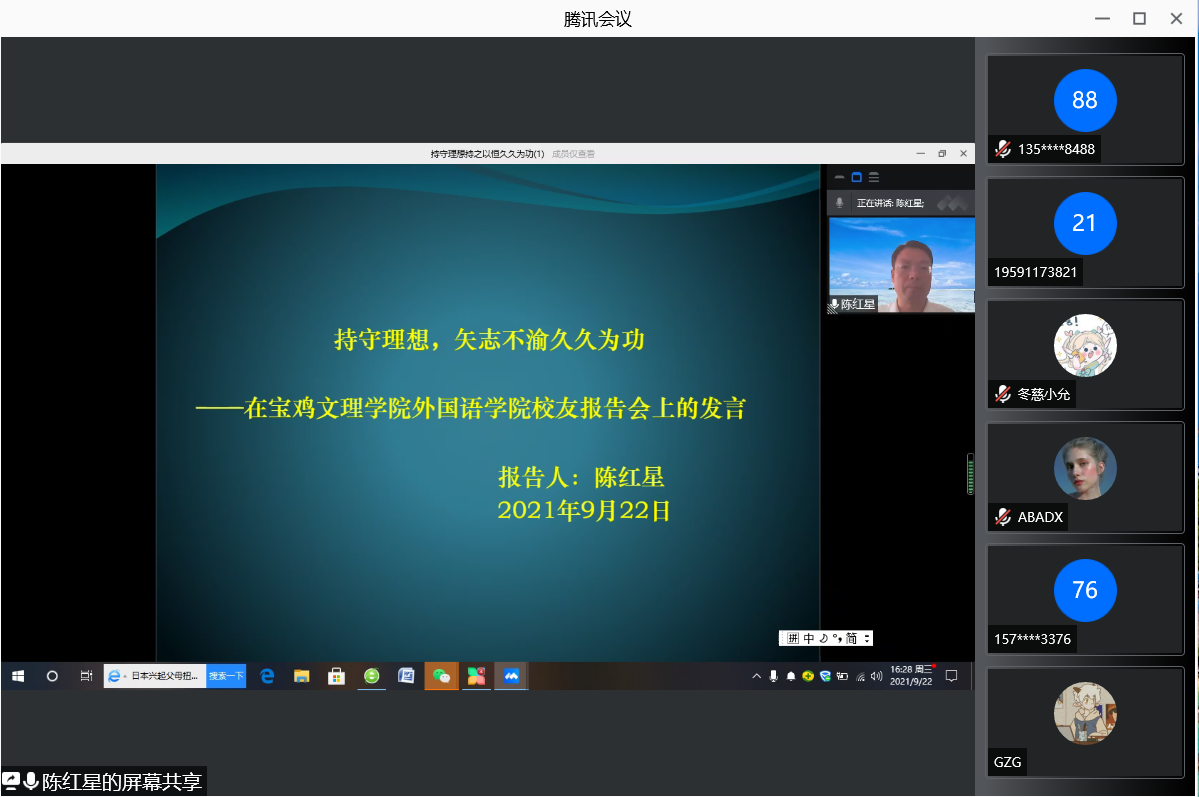
Task: Open the Microsoft Store taskbar icon
Action: 337,676
